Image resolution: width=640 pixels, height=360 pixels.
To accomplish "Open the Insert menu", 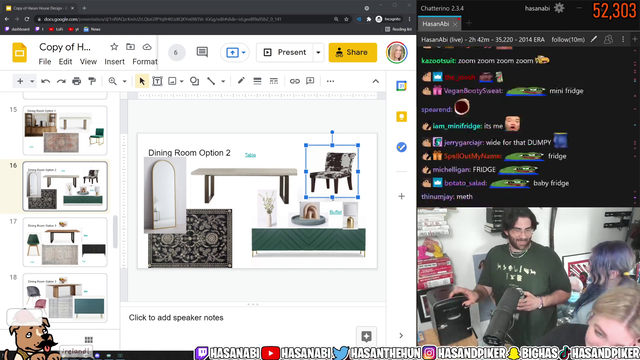I will pos(115,62).
